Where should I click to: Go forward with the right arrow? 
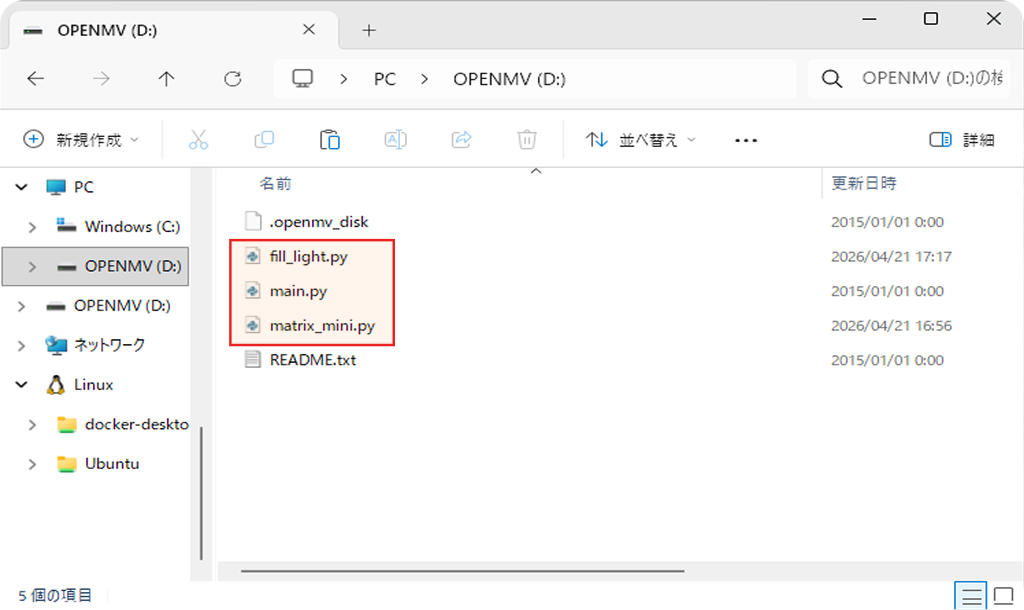coord(101,79)
